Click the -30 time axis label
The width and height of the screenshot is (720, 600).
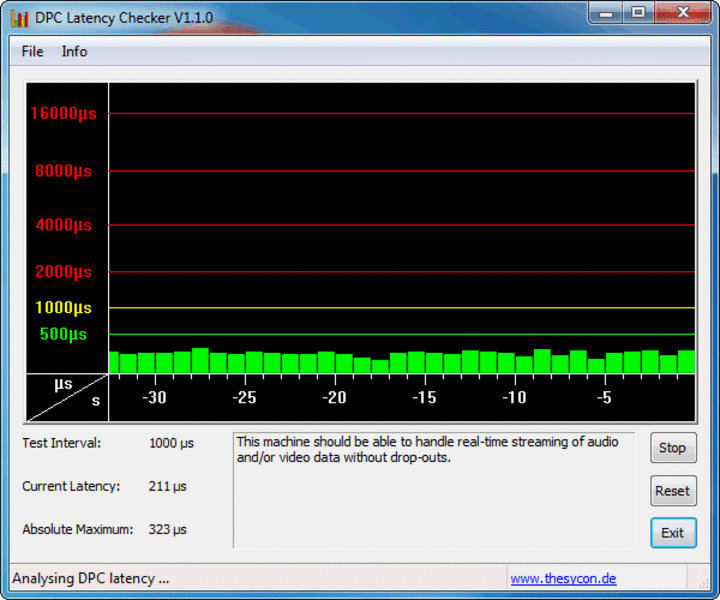click(x=154, y=398)
